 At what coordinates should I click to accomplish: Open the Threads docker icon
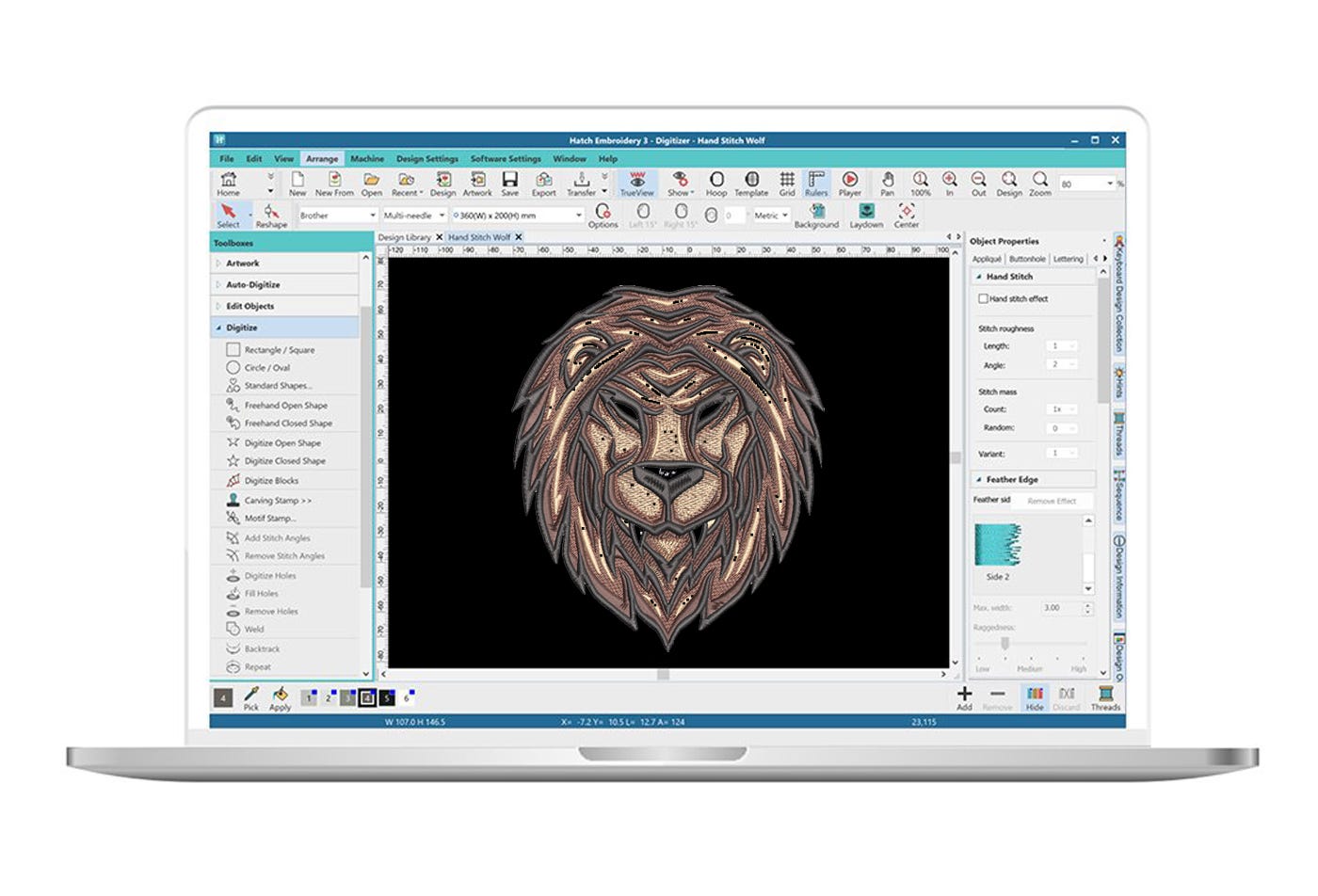click(1105, 698)
